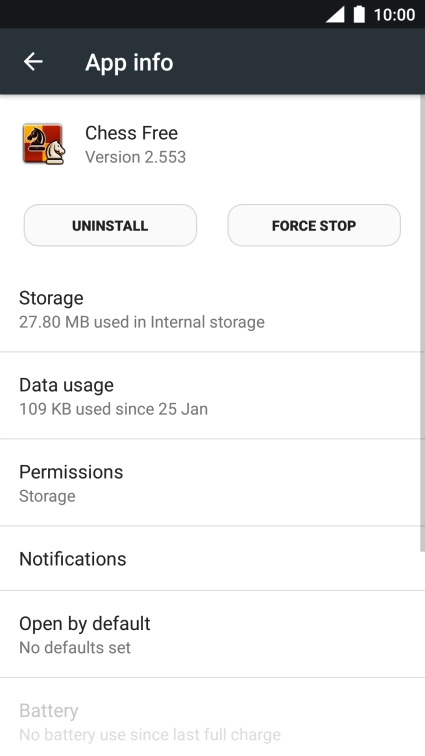Force stop the Chess Free app
425x756 pixels.
coord(314,225)
